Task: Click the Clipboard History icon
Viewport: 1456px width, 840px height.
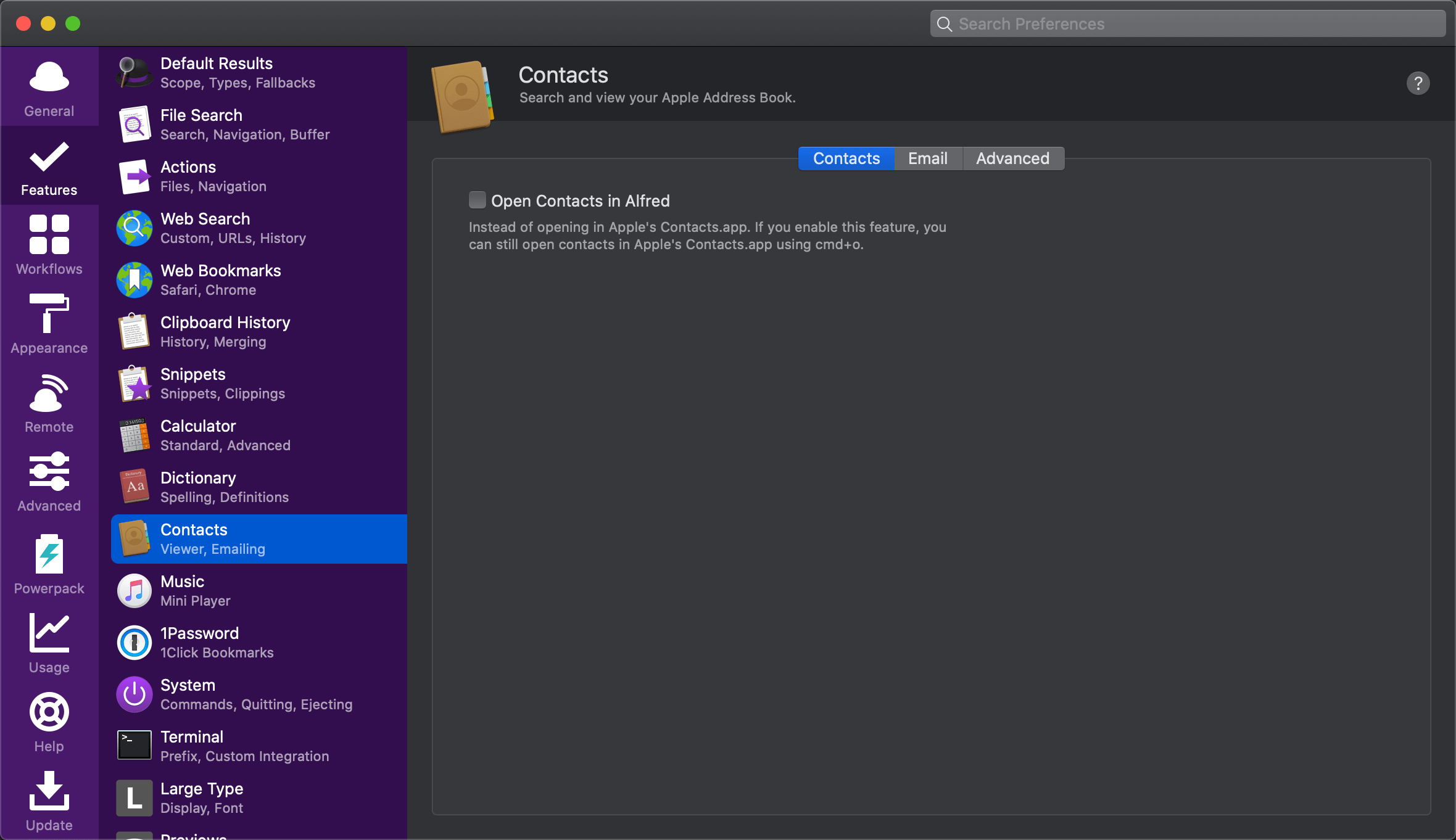Action: click(x=134, y=332)
